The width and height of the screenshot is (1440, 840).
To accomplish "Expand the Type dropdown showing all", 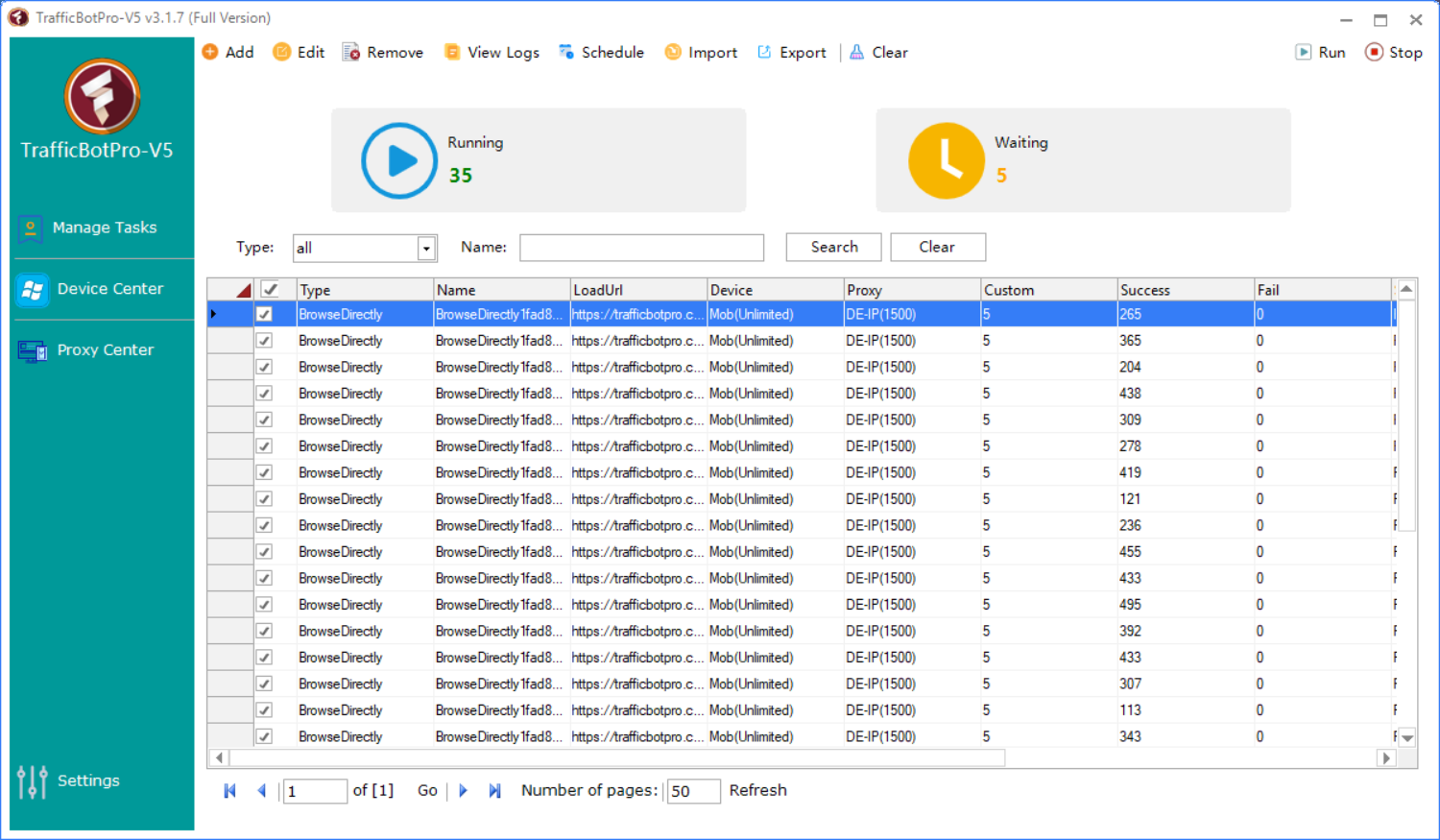I will click(x=426, y=248).
